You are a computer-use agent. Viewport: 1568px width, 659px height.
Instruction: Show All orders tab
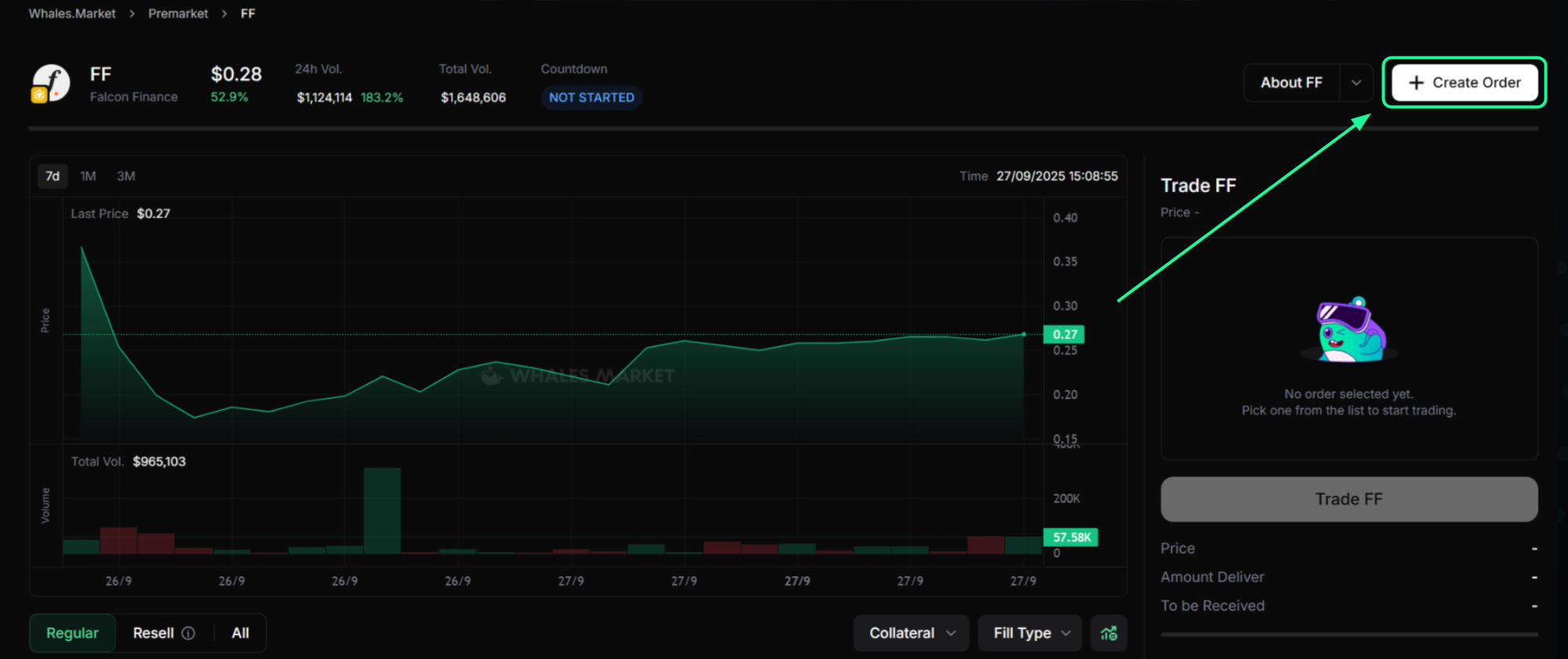pos(241,633)
